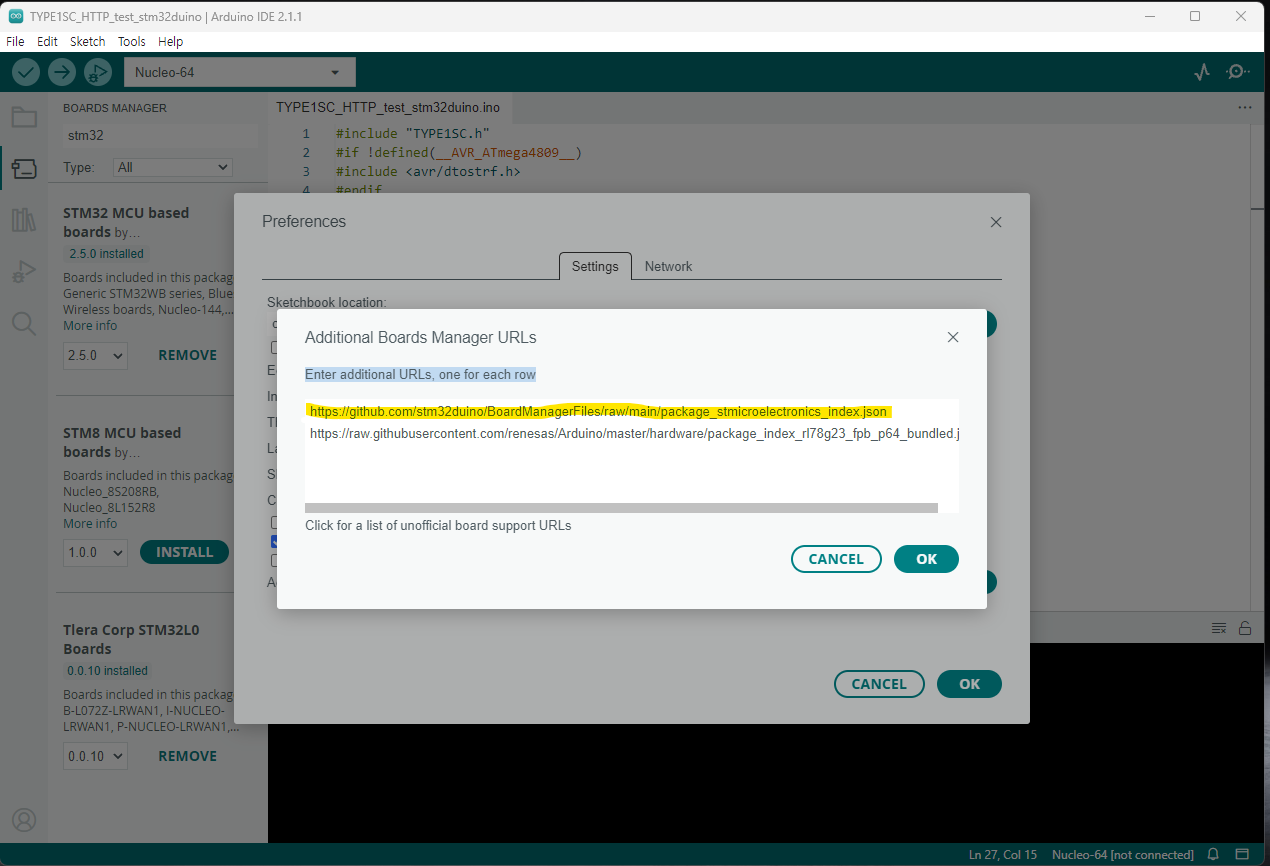Click the horizontal scrollbar of the URLs box
This screenshot has width=1270, height=866.
[621, 508]
